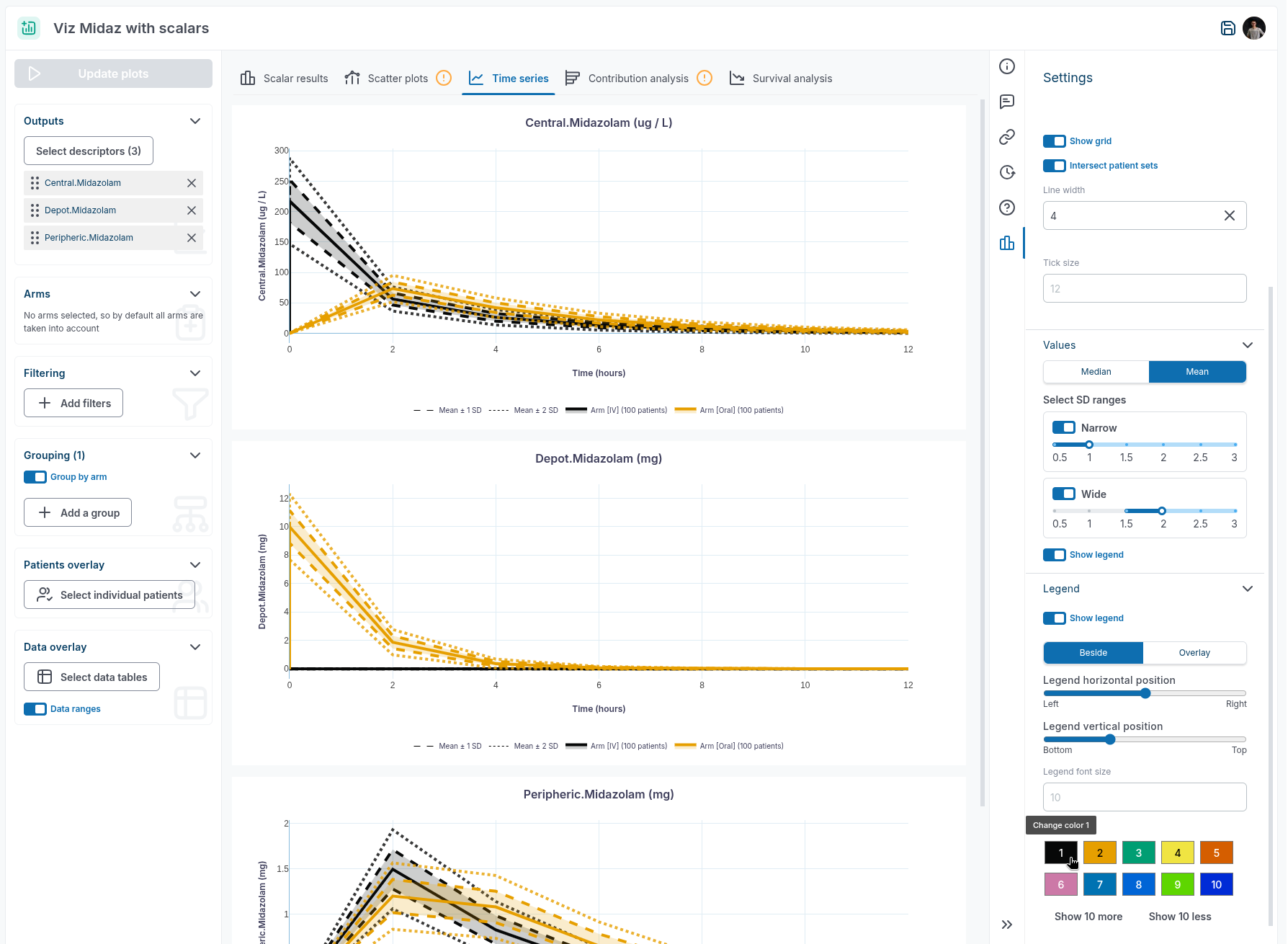Click the link icon in sidebar

point(1007,137)
